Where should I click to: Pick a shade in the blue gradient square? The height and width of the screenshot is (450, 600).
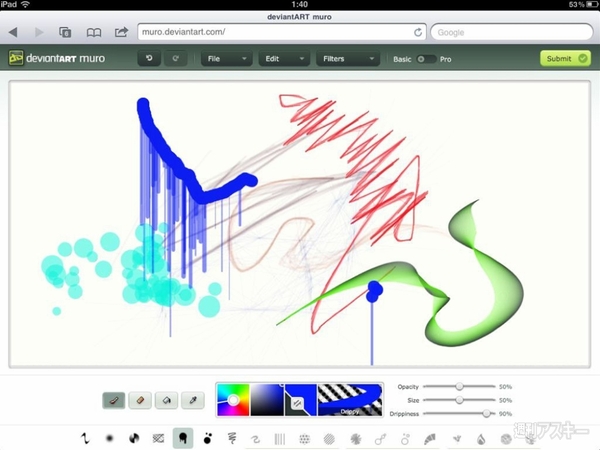coord(267,400)
